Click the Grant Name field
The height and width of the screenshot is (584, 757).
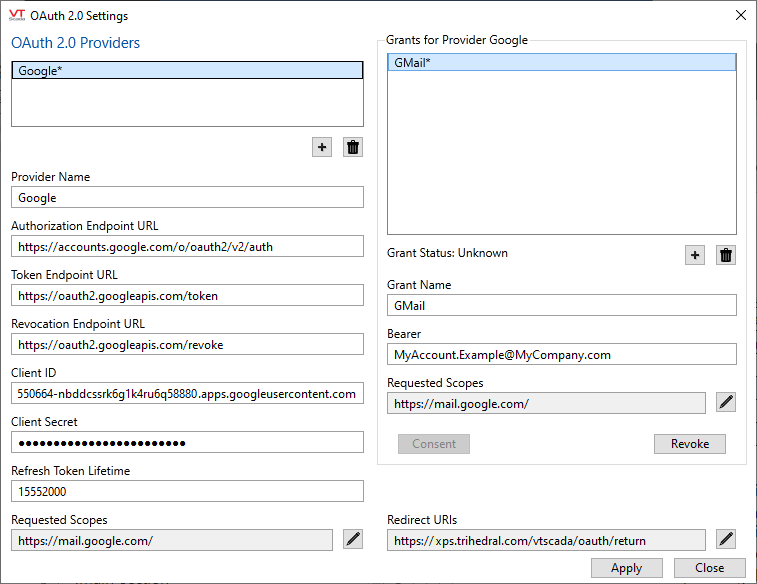coord(561,306)
